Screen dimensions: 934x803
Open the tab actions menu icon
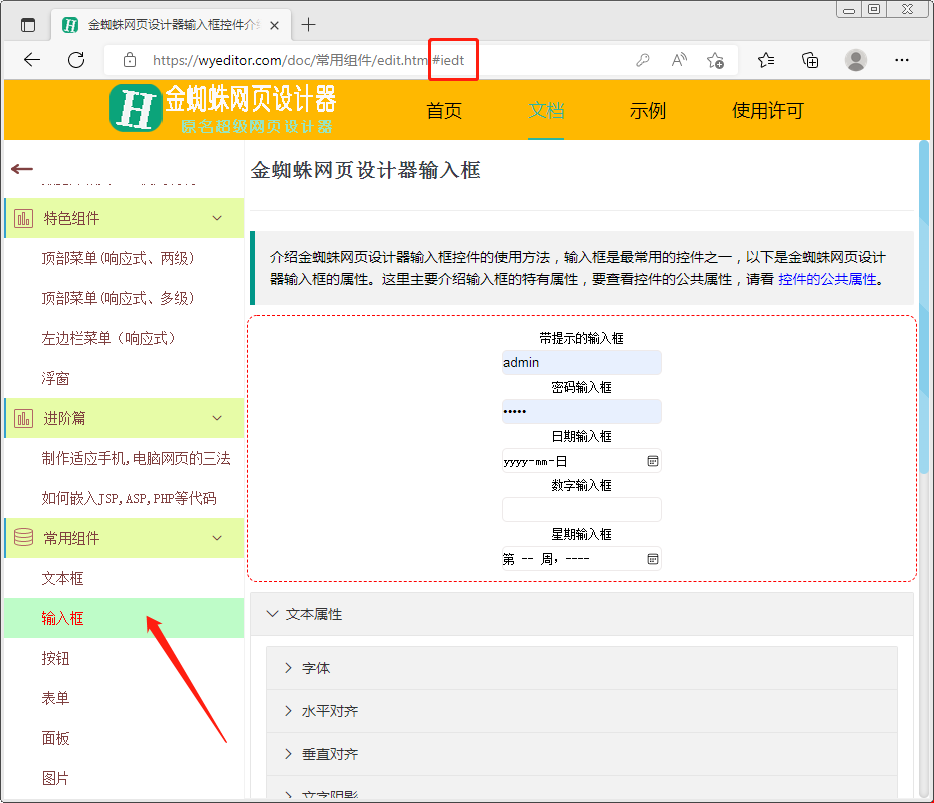click(x=28, y=25)
